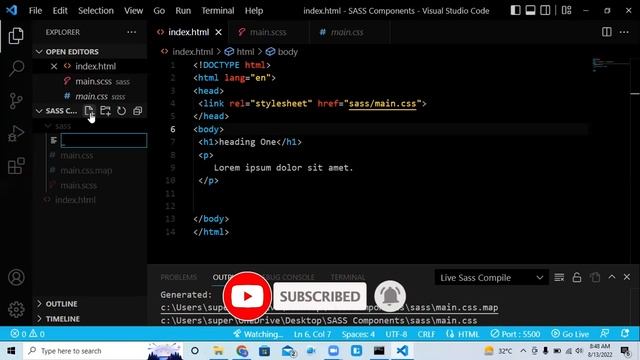Viewport: 640px width, 360px height.
Task: Open the Explorer view in activity bar
Action: tap(16, 36)
